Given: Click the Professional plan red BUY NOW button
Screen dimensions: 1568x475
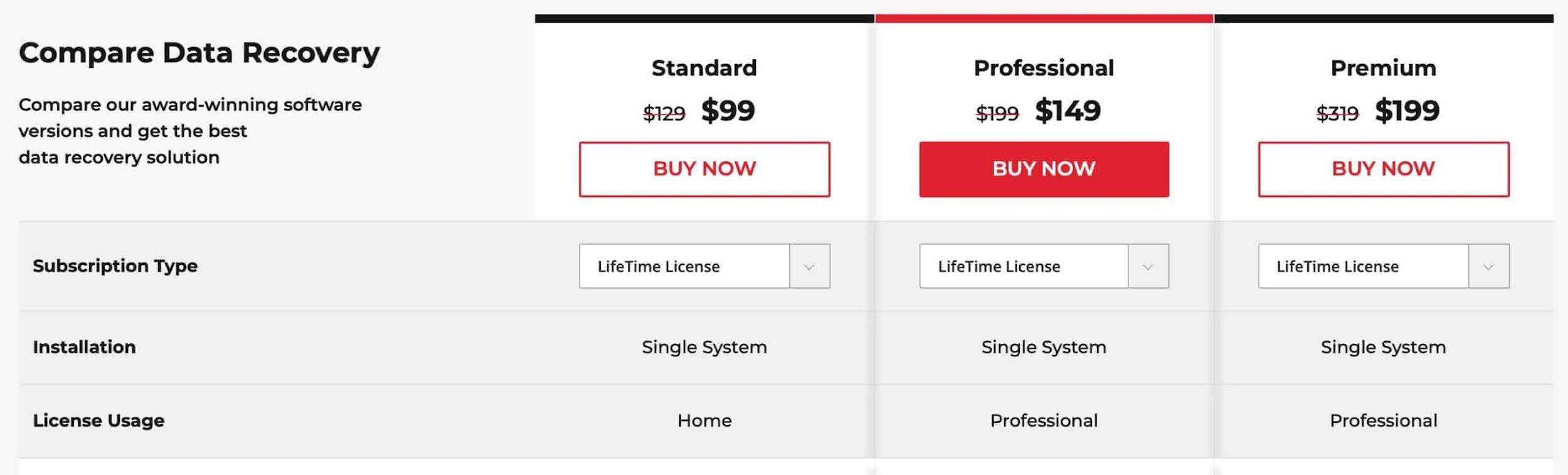Looking at the screenshot, I should pos(1044,169).
